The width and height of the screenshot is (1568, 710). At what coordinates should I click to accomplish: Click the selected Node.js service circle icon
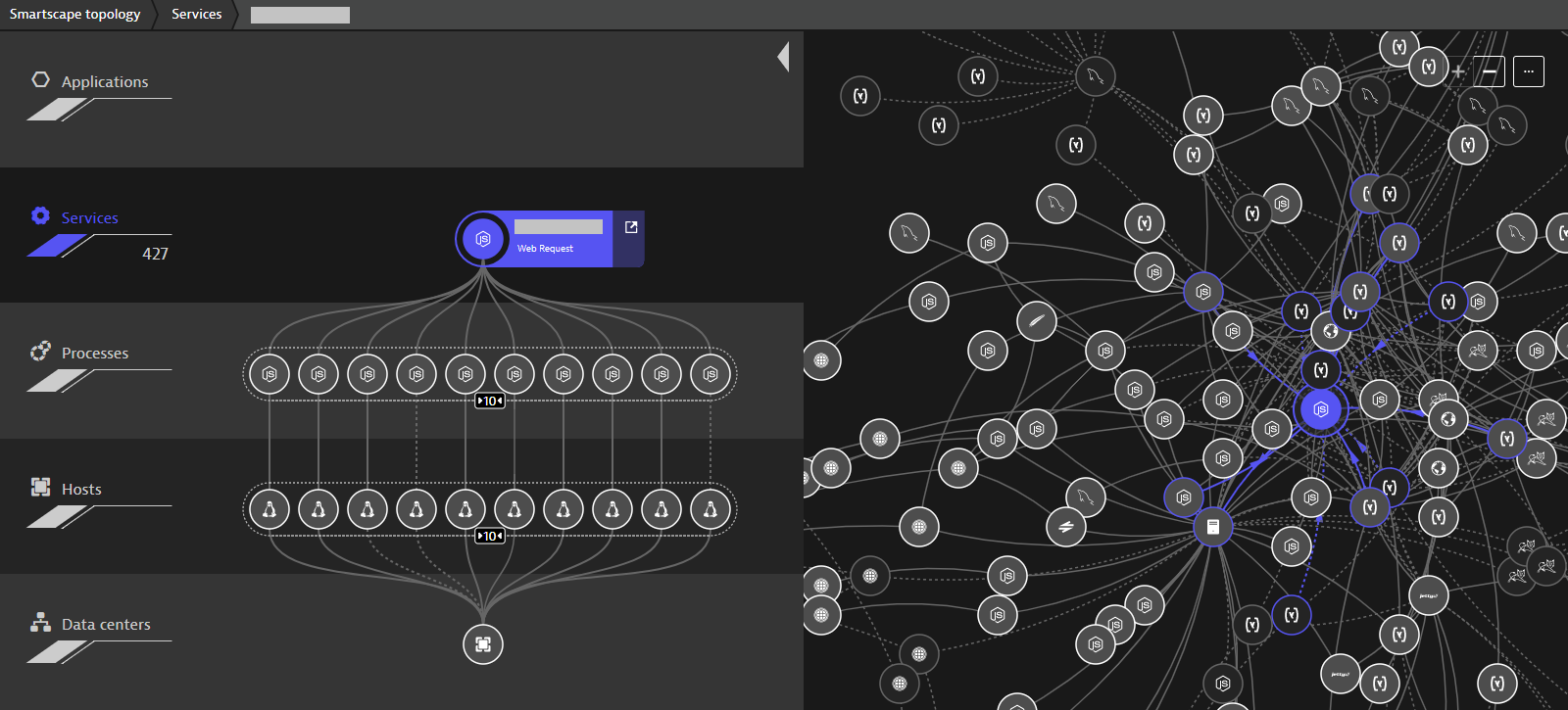pyautogui.click(x=483, y=239)
